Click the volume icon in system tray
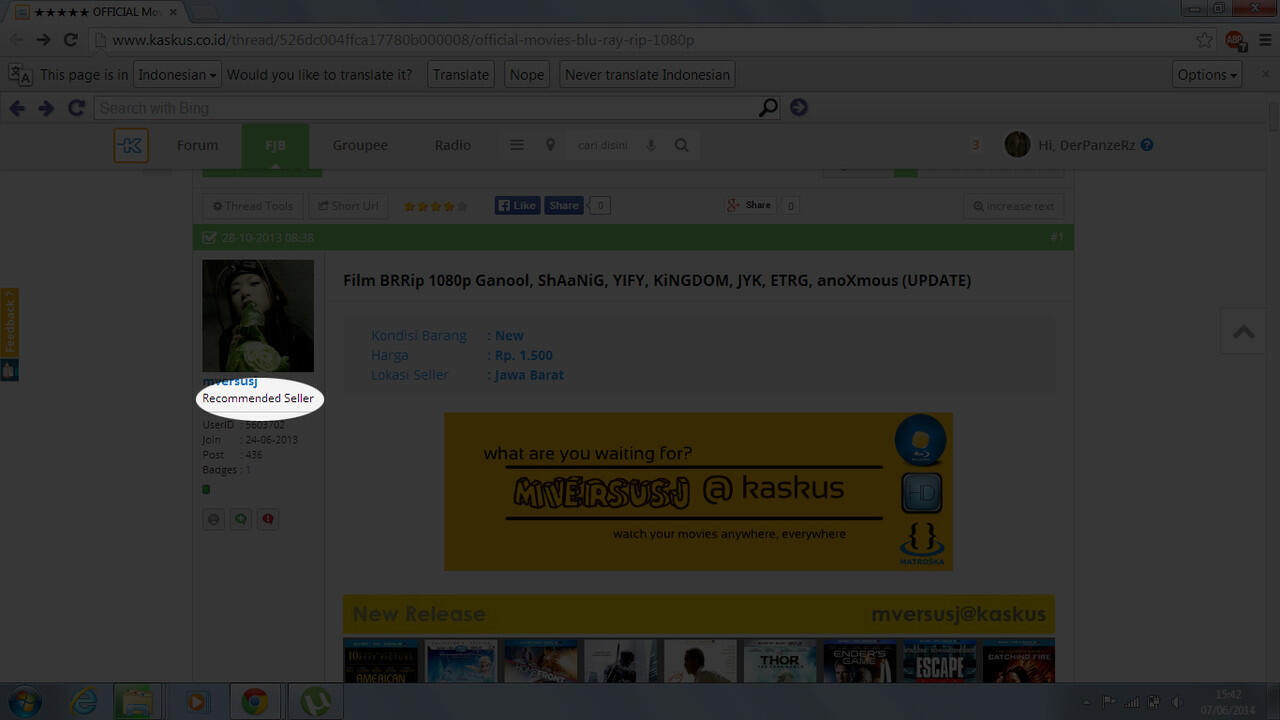 coord(1175,702)
